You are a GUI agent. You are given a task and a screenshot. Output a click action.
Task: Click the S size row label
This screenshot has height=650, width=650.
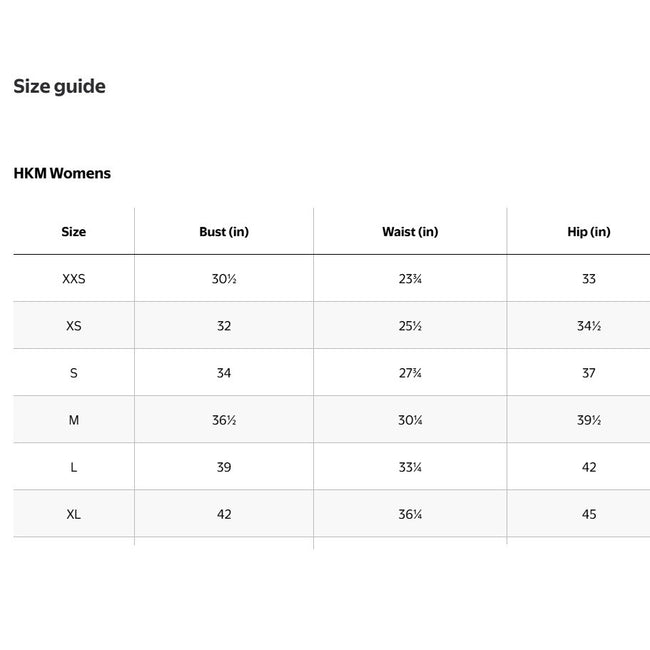(x=73, y=373)
